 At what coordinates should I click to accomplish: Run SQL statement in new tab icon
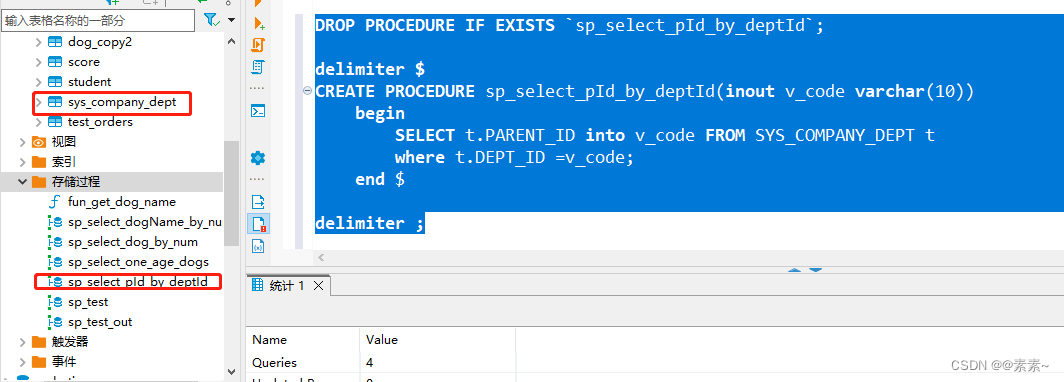point(259,24)
